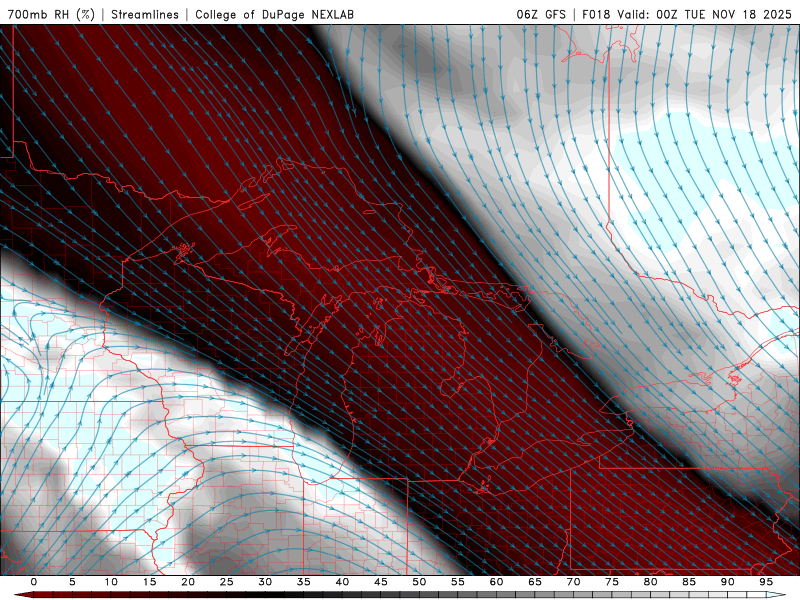This screenshot has width=800, height=600.
Task: Click the "80" colorbar scale label
Action: point(650,582)
